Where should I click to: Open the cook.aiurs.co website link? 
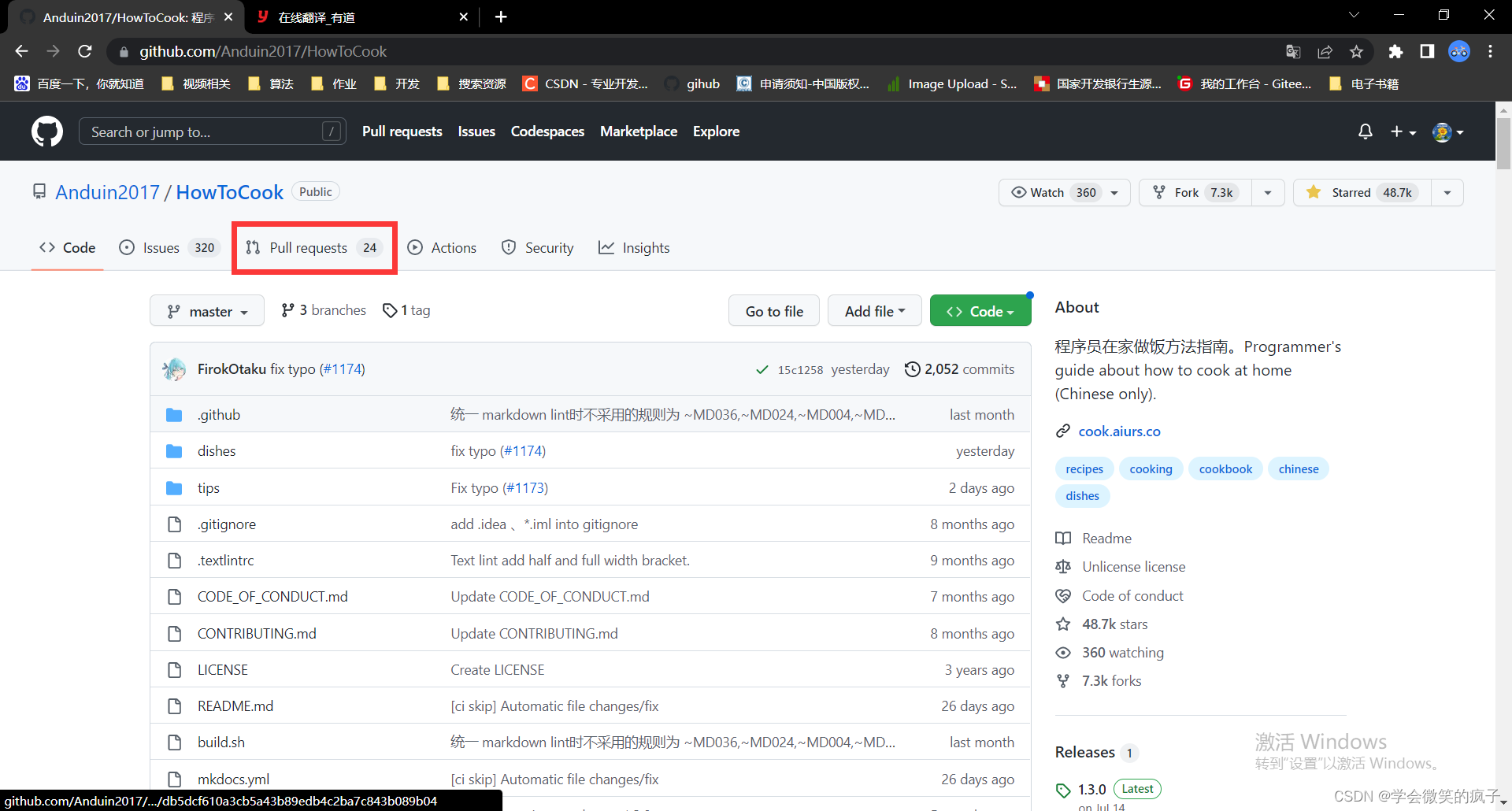pos(1119,431)
